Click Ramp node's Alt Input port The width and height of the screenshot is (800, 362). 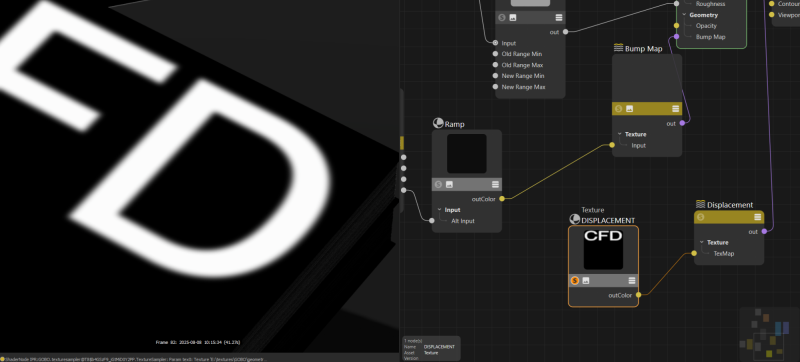[x=432, y=220]
